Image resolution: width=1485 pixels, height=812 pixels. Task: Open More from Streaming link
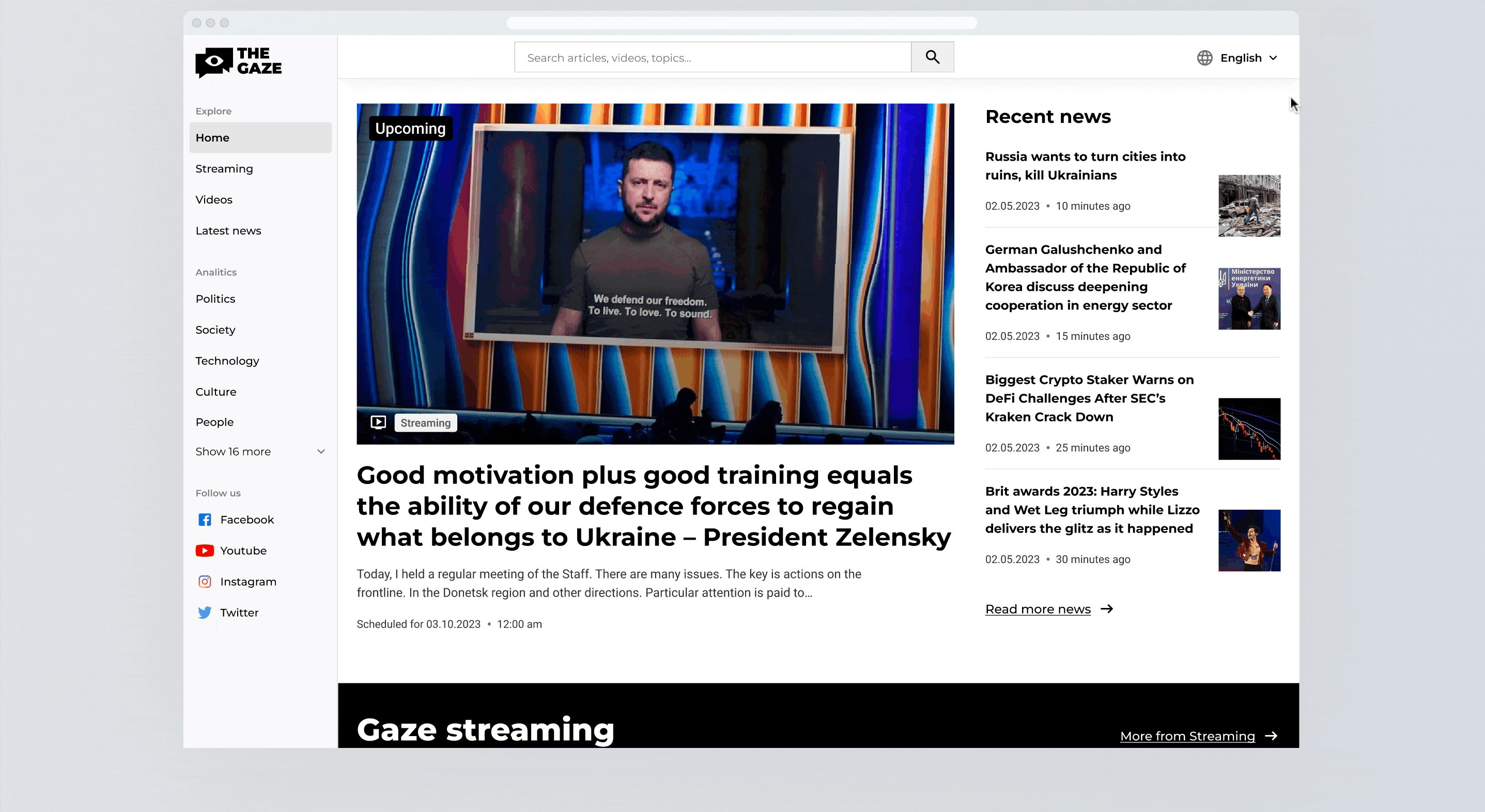click(x=1187, y=736)
